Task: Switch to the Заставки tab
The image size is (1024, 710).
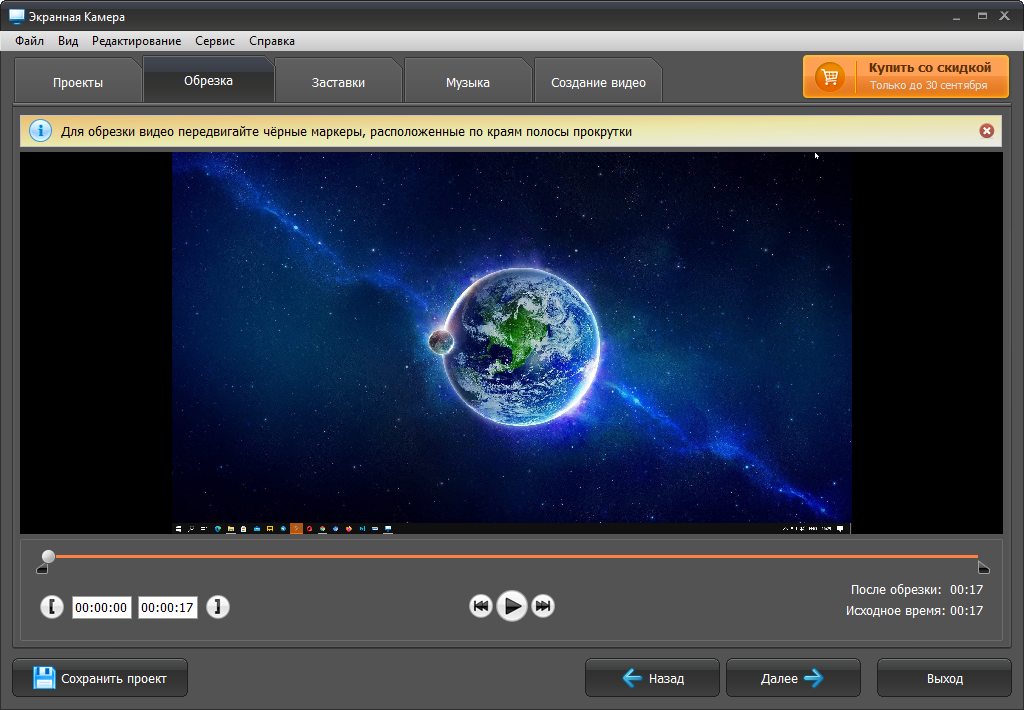Action: [x=338, y=82]
